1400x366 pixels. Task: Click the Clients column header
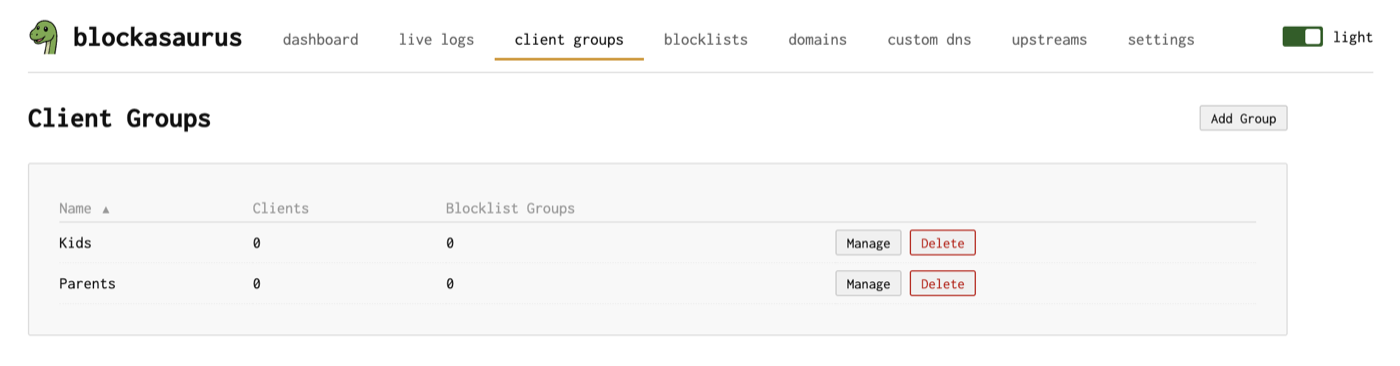281,208
